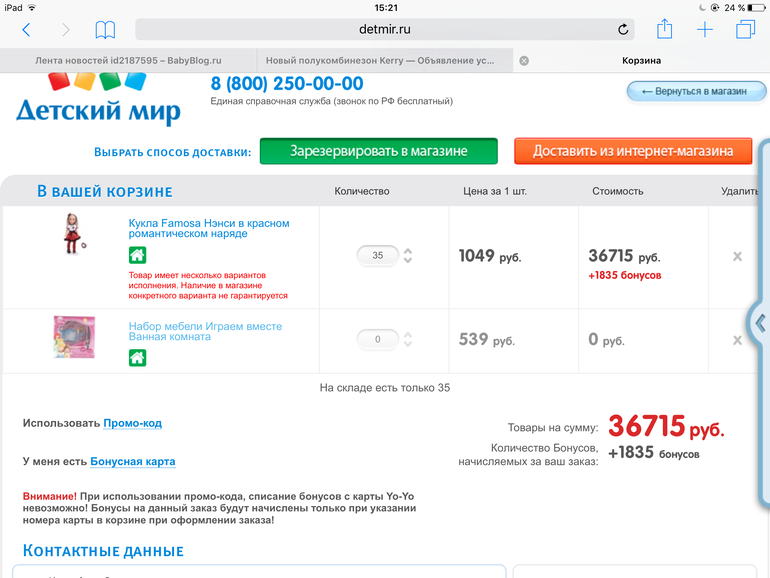Image resolution: width=770 pixels, height=578 pixels.
Task: Click green home icon under Famosa doll
Action: pyautogui.click(x=137, y=255)
